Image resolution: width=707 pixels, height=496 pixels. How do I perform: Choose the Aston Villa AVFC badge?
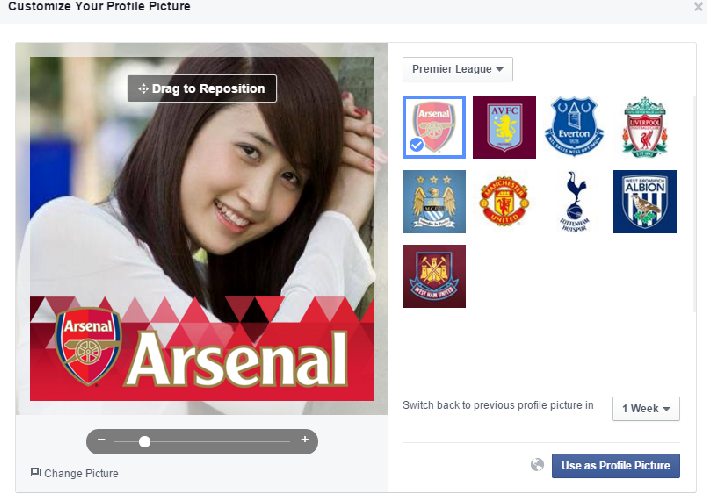pos(504,127)
